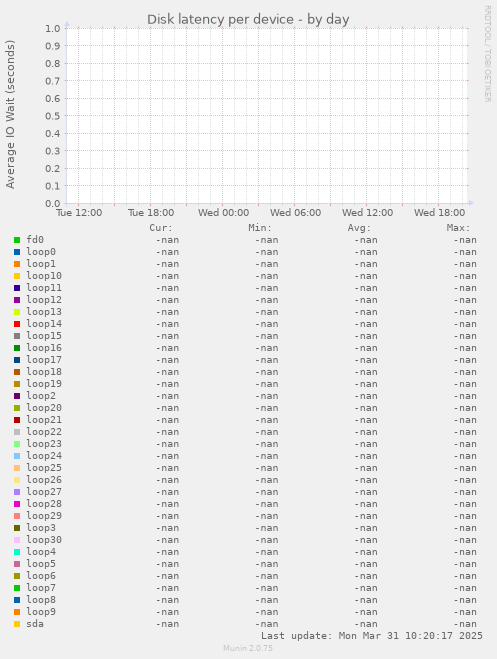The height and width of the screenshot is (659, 497).
Task: Click the fd0 legend color swatch
Action: 17,240
